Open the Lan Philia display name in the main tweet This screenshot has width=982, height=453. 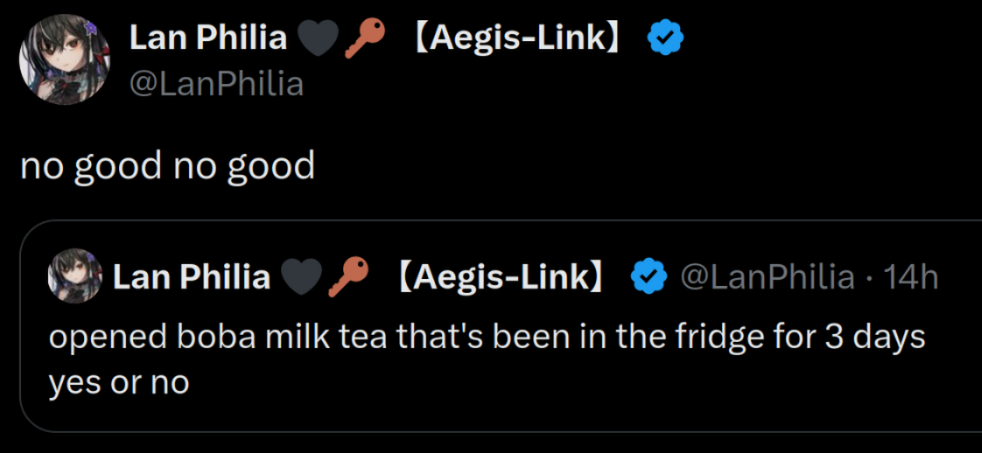coord(207,39)
